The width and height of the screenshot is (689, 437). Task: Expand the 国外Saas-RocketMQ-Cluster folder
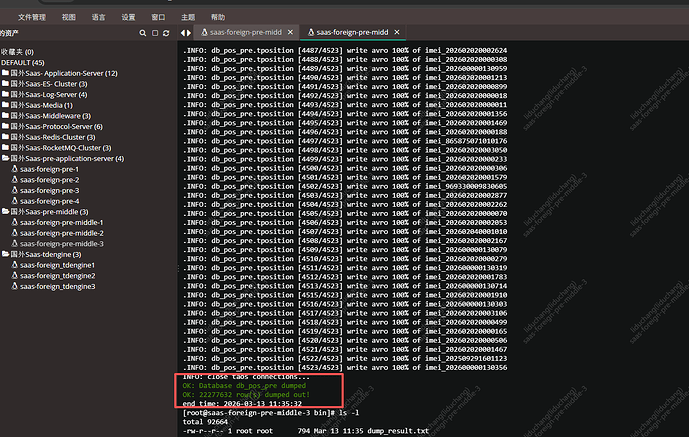pos(55,148)
